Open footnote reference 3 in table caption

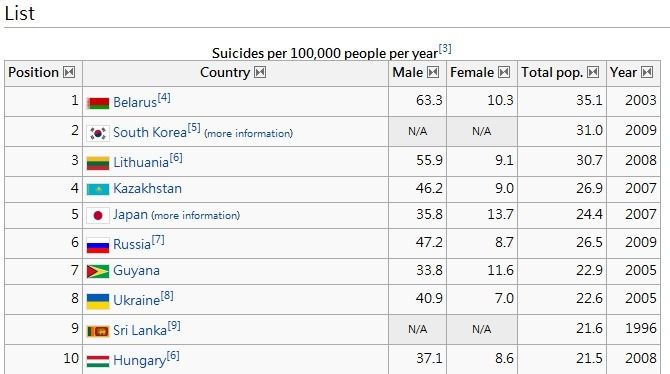[445, 48]
